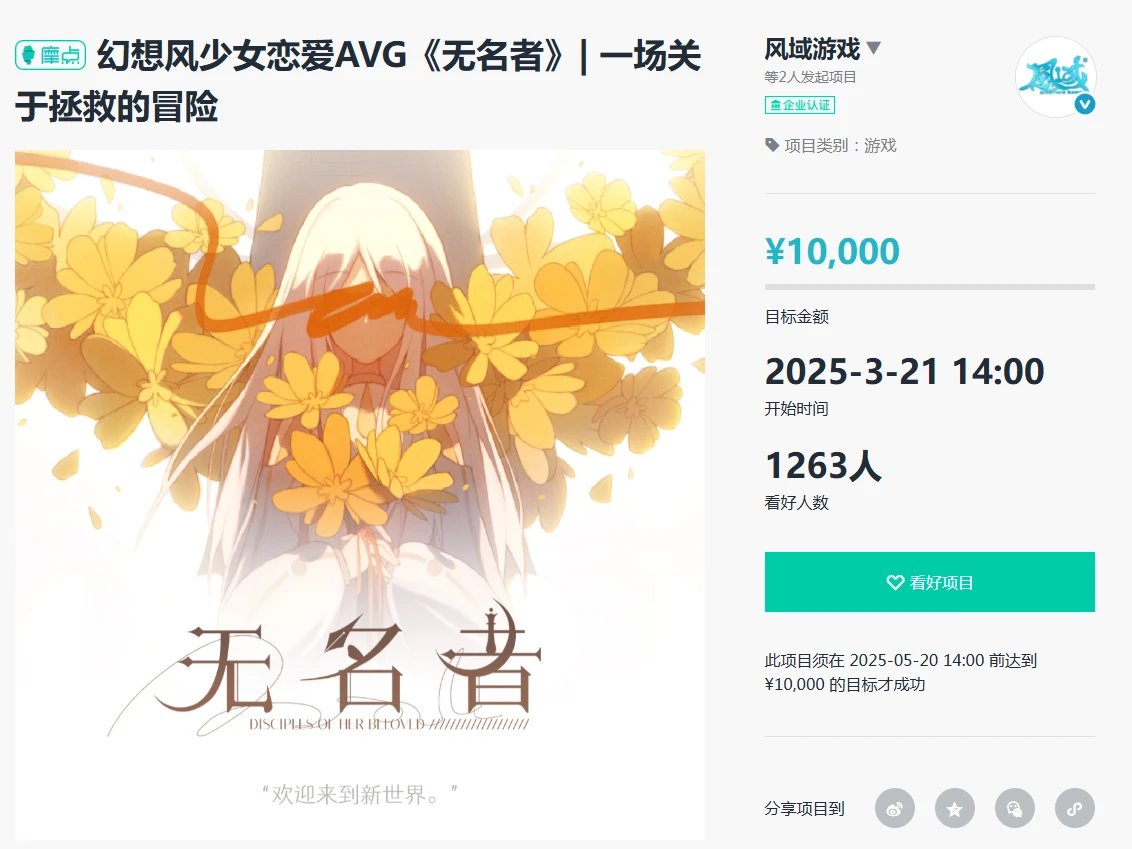Click the blue verified checkmark on avatar
The width and height of the screenshot is (1132, 849).
tap(1084, 104)
